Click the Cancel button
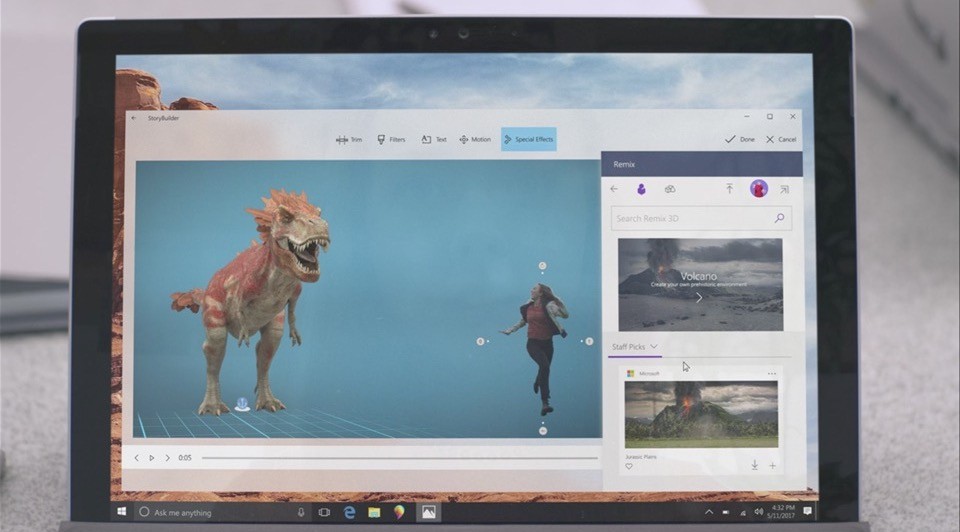Screen dimensions: 960x532 tap(781, 140)
